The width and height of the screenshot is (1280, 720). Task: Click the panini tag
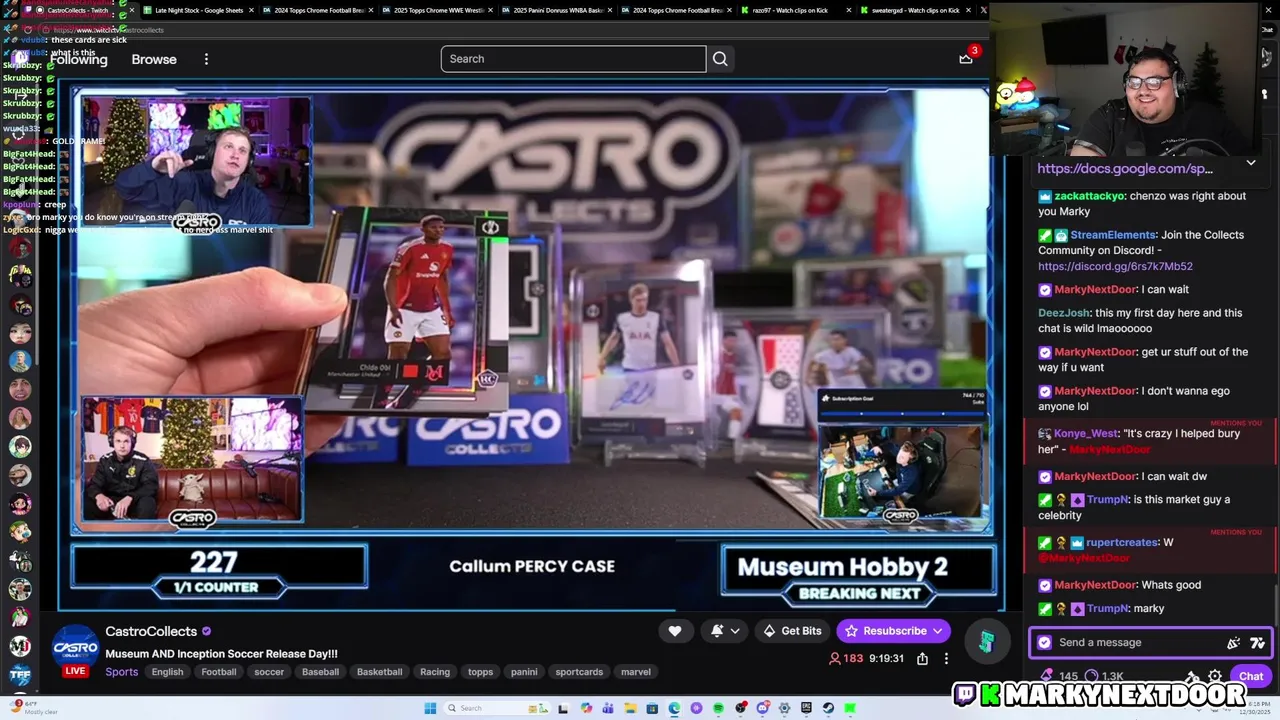524,672
